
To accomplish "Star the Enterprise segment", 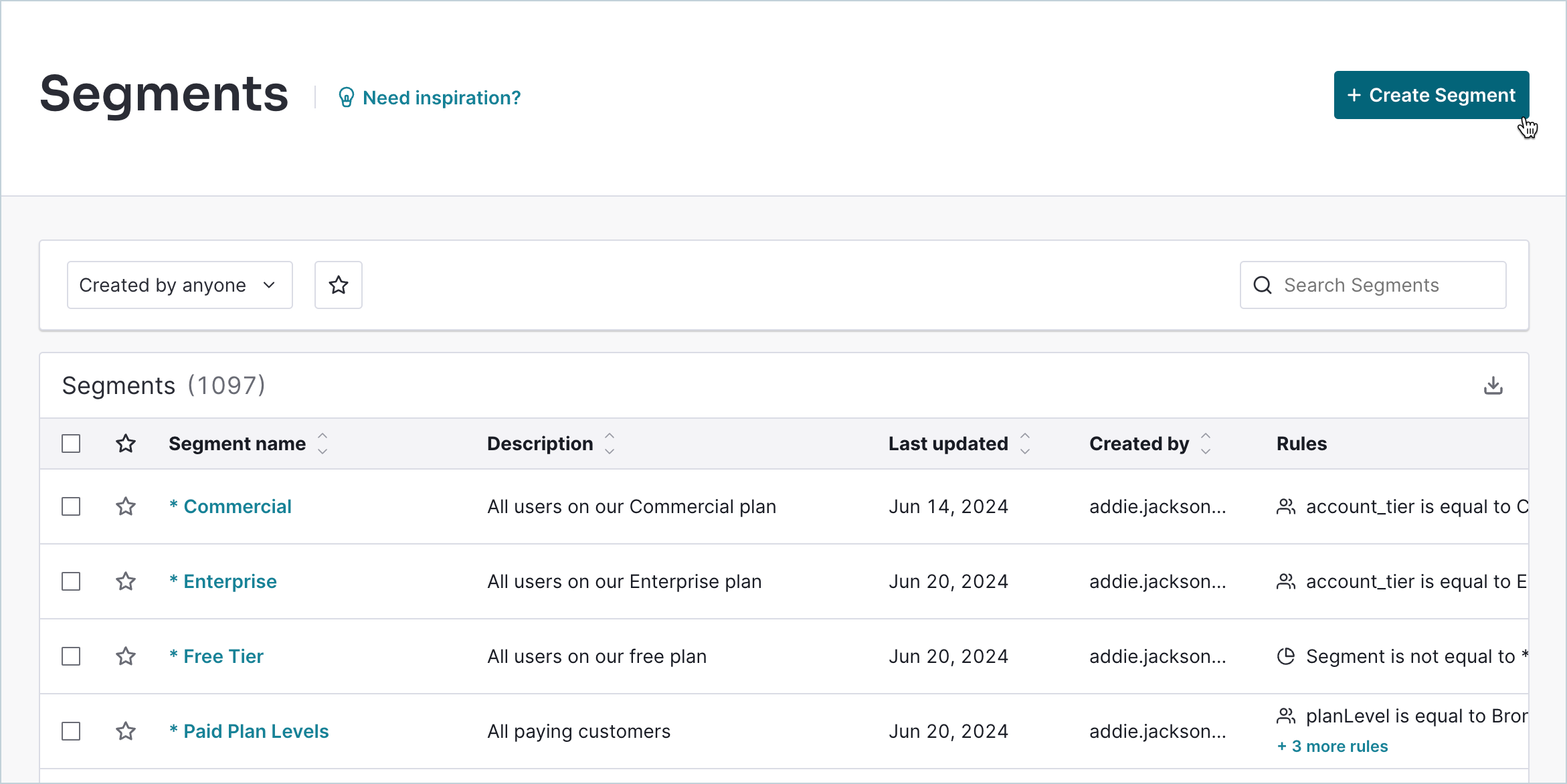I will tap(126, 581).
